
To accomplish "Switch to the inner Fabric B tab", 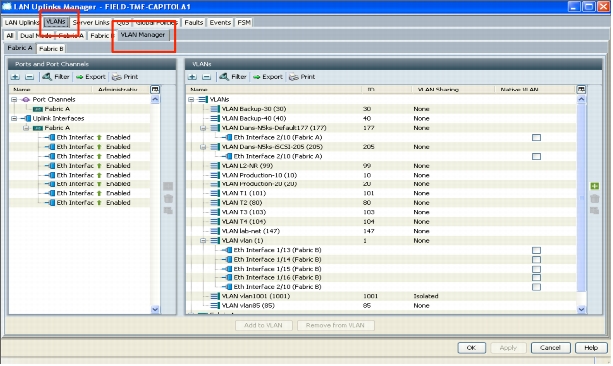I will 51,48.
